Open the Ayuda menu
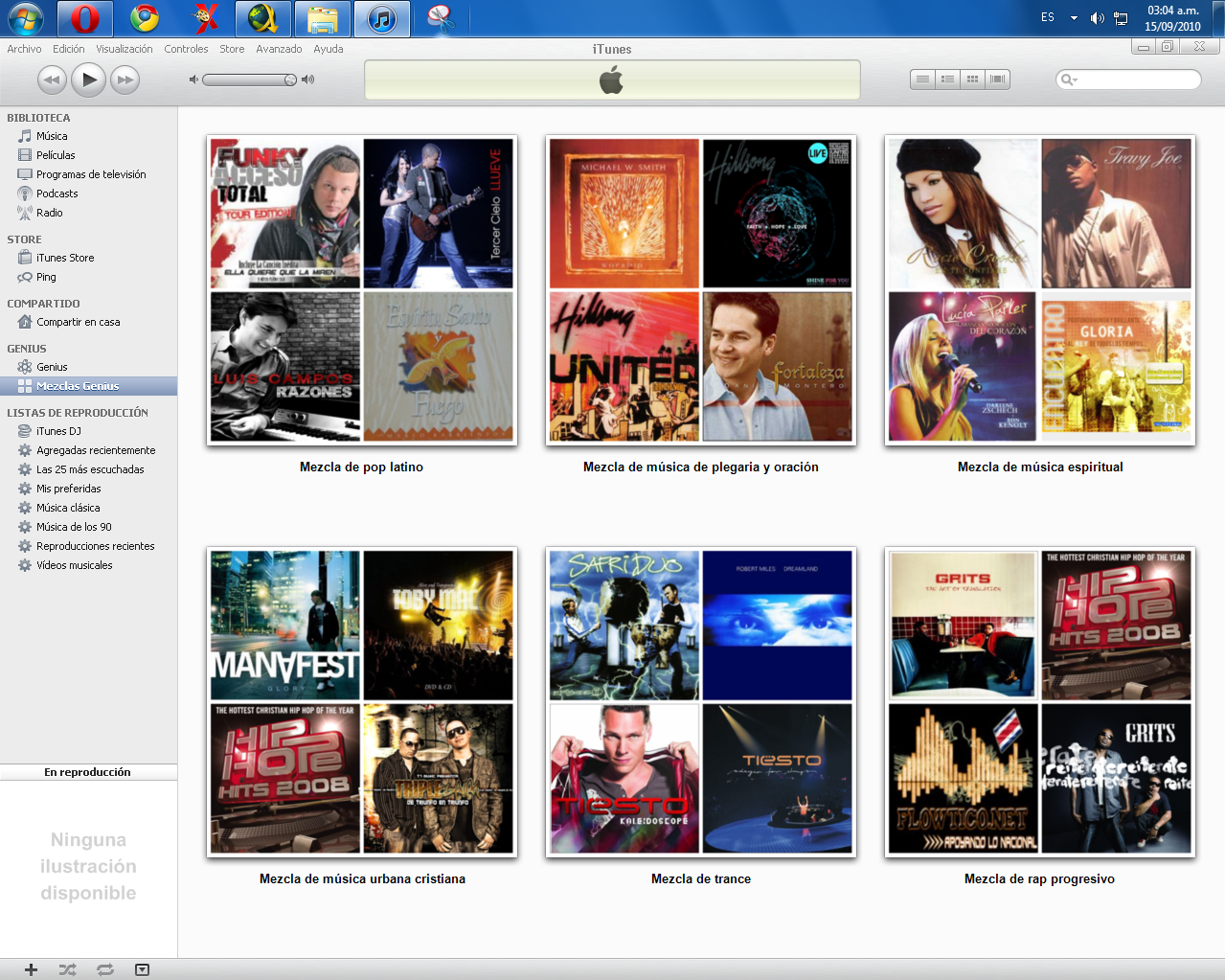Image resolution: width=1225 pixels, height=980 pixels. coord(329,49)
